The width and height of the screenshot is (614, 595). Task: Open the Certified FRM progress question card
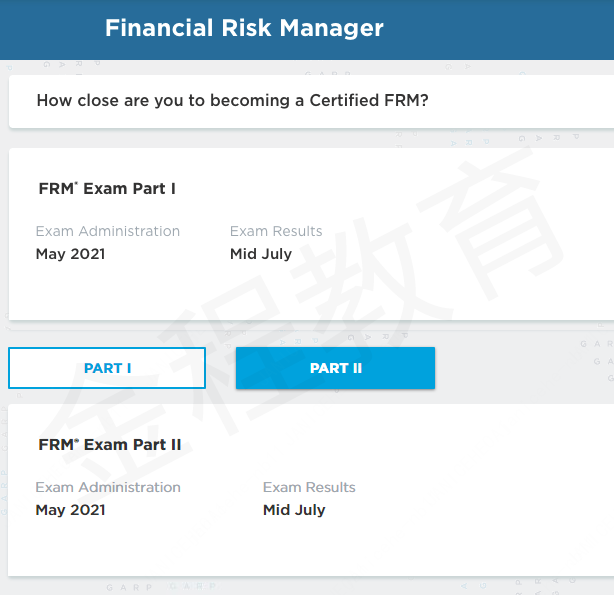pos(311,101)
